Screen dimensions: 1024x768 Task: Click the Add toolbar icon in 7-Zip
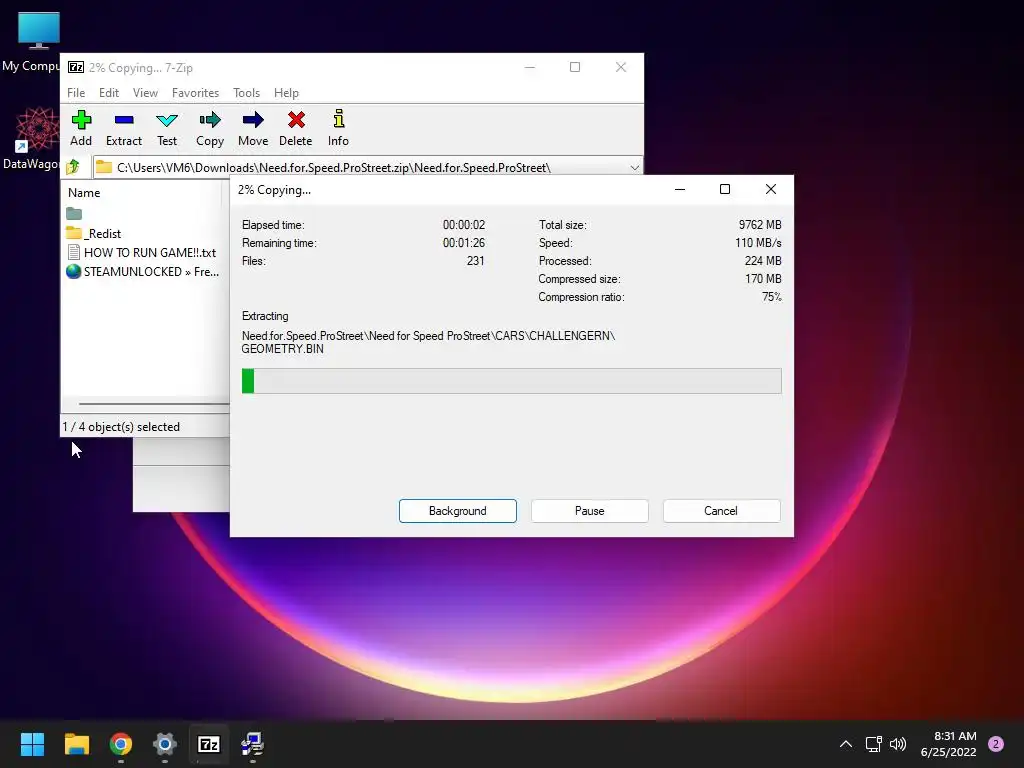[81, 128]
